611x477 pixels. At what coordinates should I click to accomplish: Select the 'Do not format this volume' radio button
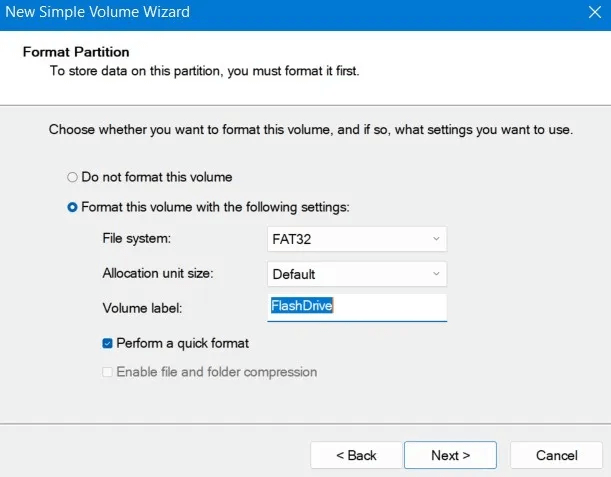[72, 177]
